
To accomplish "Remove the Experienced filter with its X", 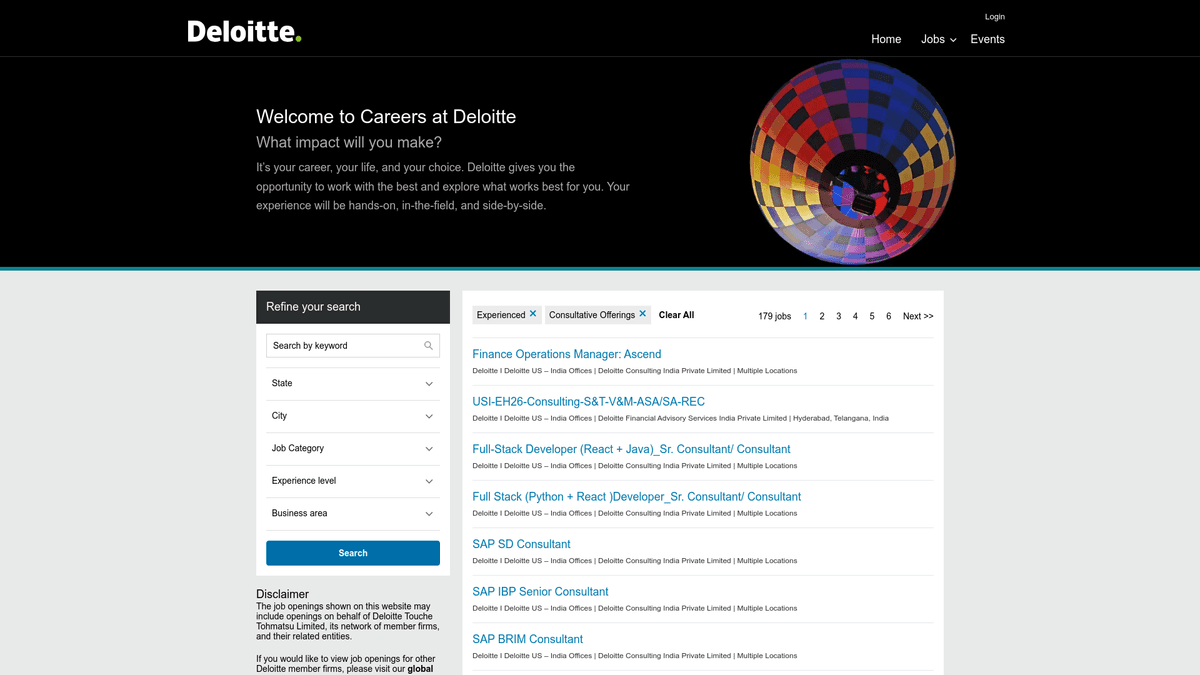I will click(533, 314).
